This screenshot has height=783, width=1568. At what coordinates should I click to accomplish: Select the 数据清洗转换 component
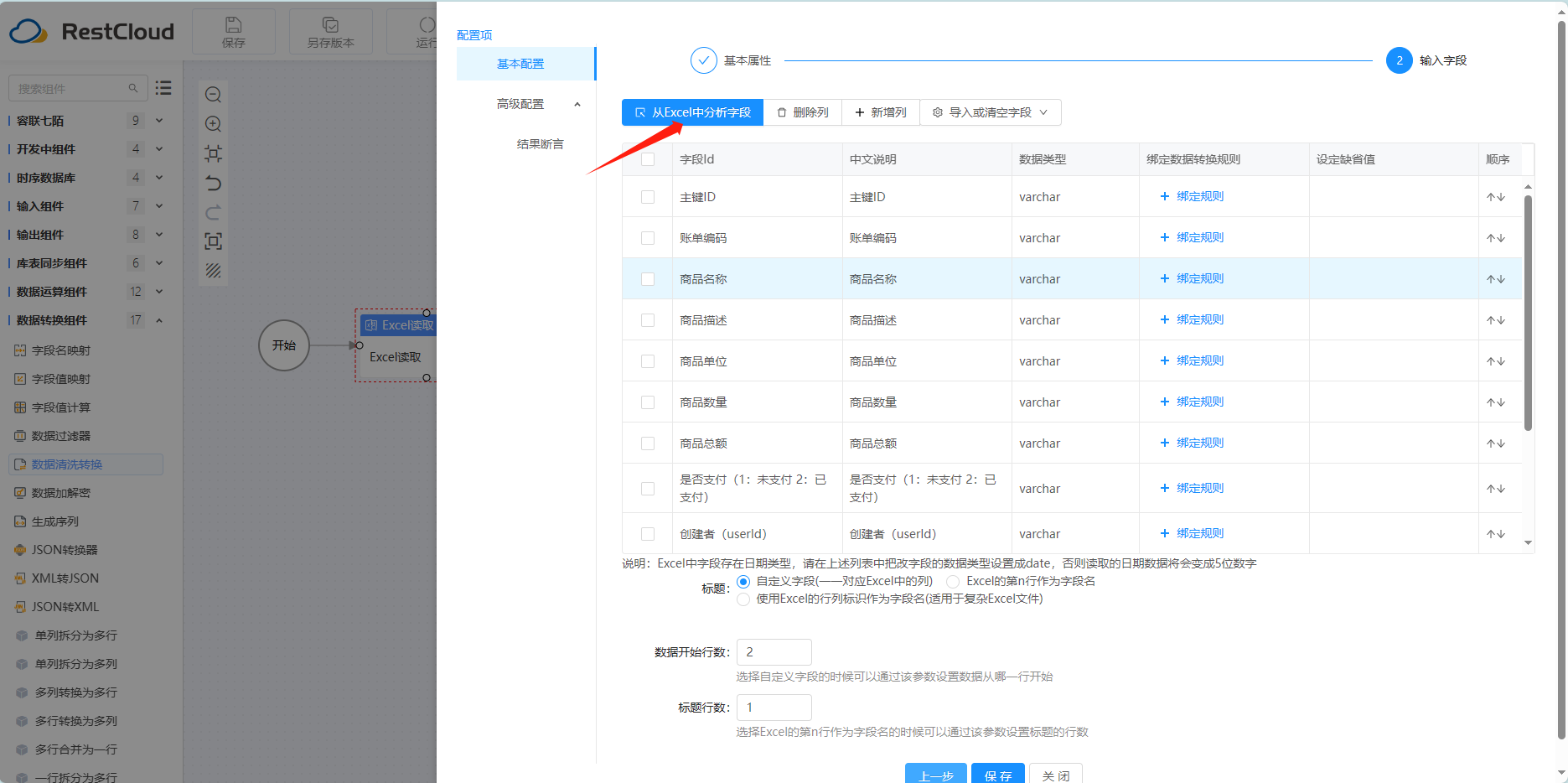point(85,464)
